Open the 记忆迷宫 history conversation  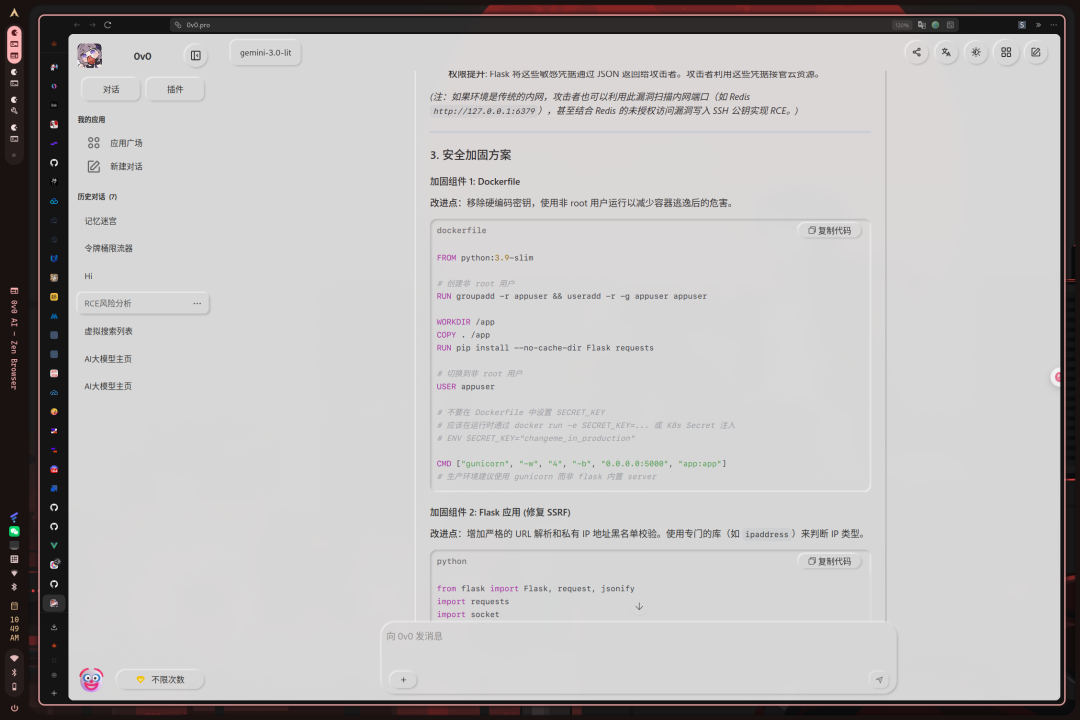101,221
